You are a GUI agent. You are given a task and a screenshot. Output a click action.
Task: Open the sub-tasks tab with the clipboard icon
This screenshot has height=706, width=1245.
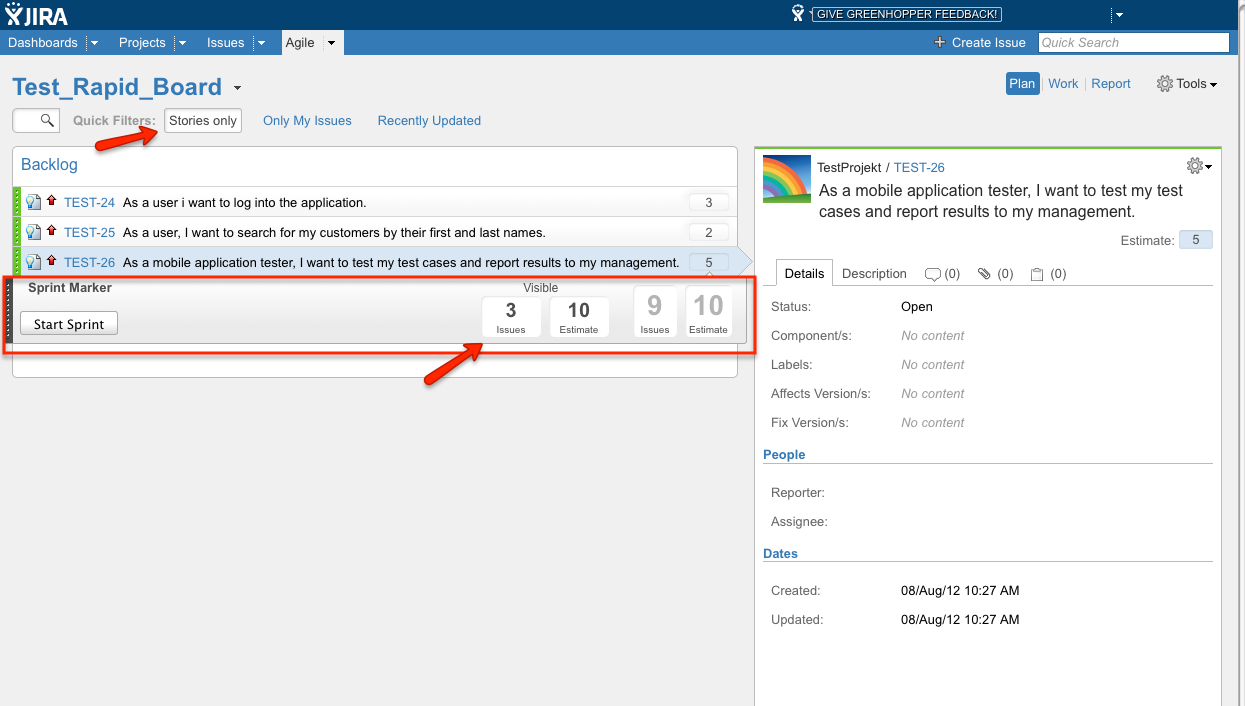[1050, 273]
